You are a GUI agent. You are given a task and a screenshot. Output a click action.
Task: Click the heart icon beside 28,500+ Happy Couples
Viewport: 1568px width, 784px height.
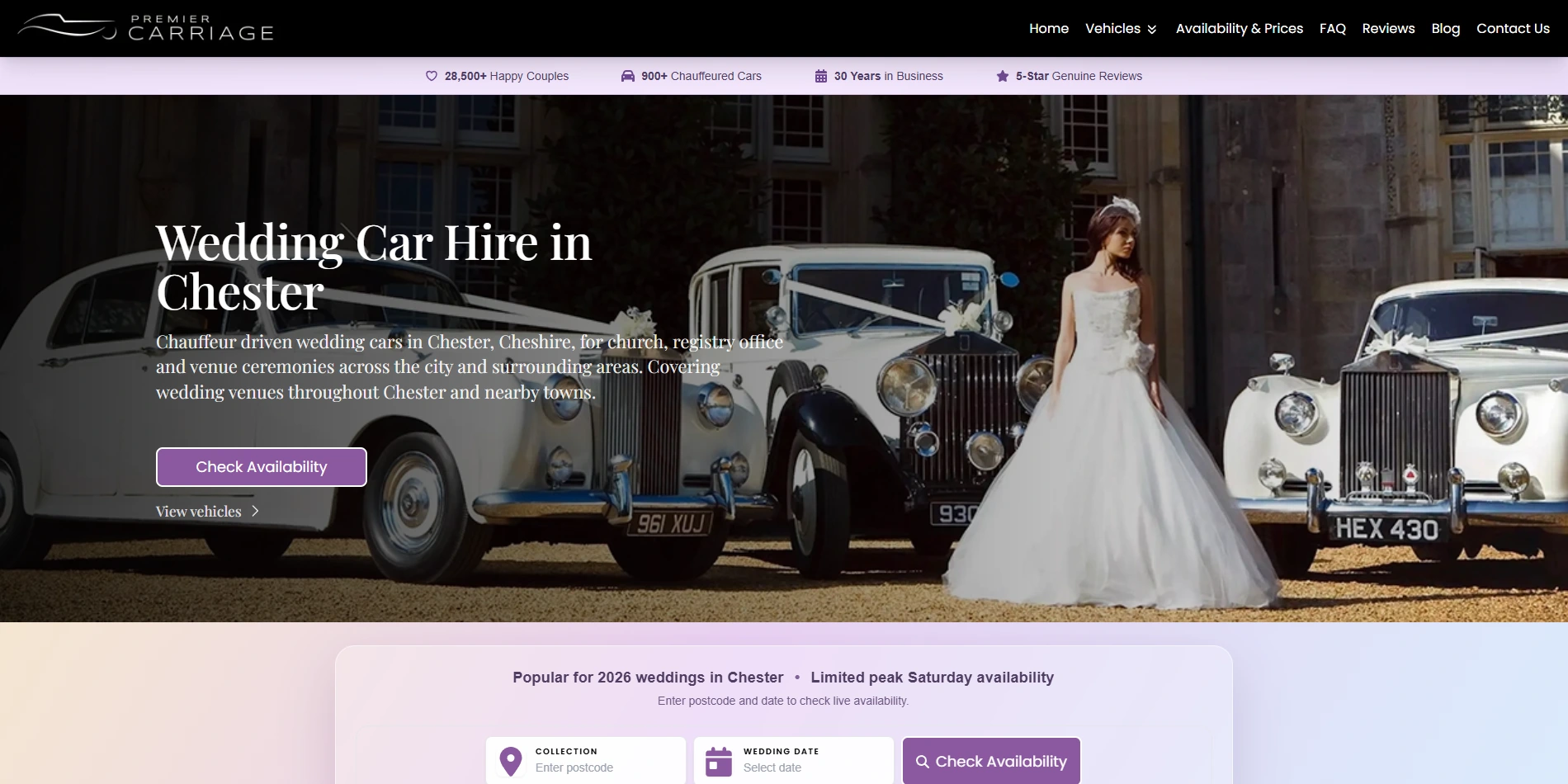click(432, 75)
